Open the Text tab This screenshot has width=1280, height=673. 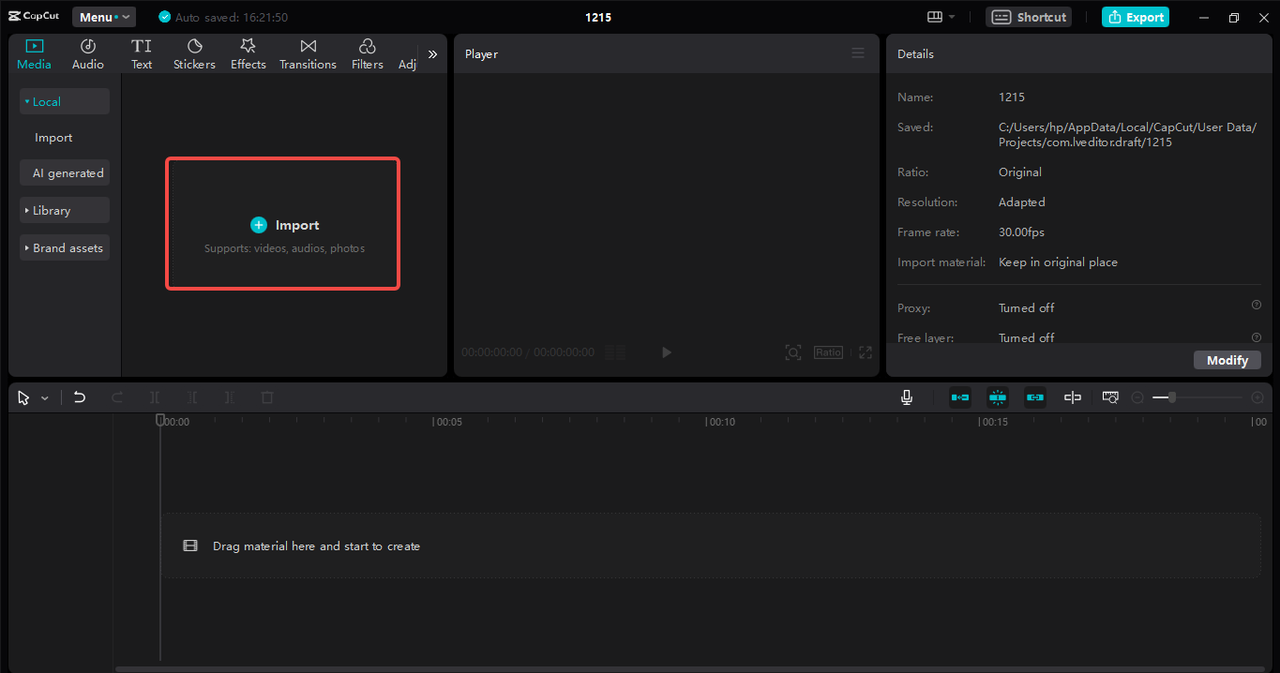[x=142, y=54]
